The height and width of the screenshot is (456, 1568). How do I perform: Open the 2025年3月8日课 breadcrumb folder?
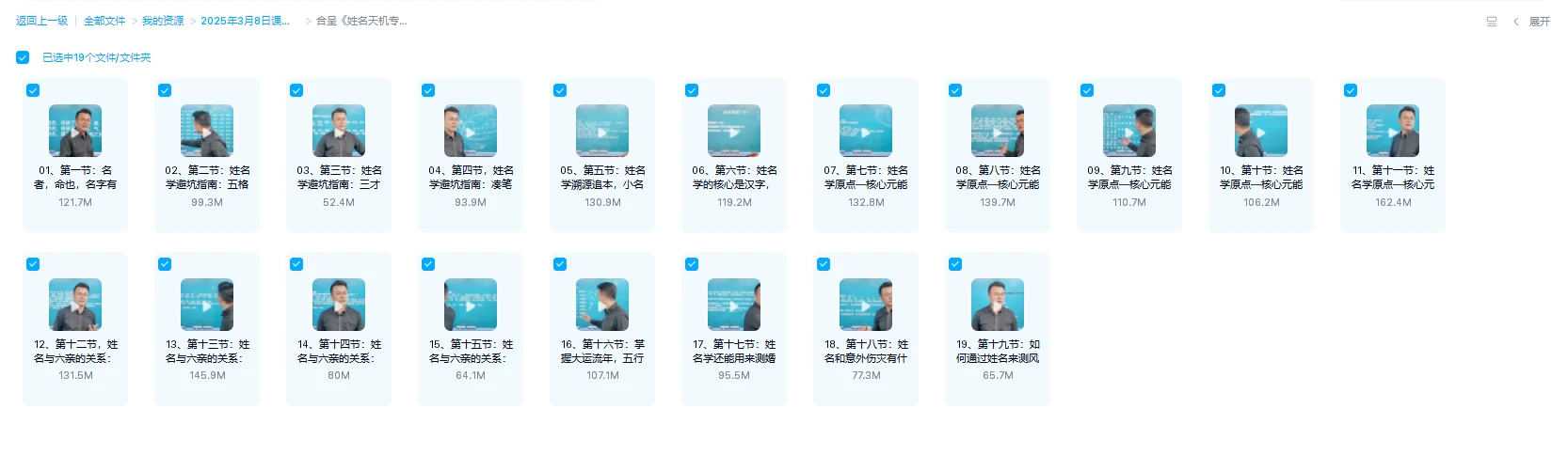[x=246, y=21]
